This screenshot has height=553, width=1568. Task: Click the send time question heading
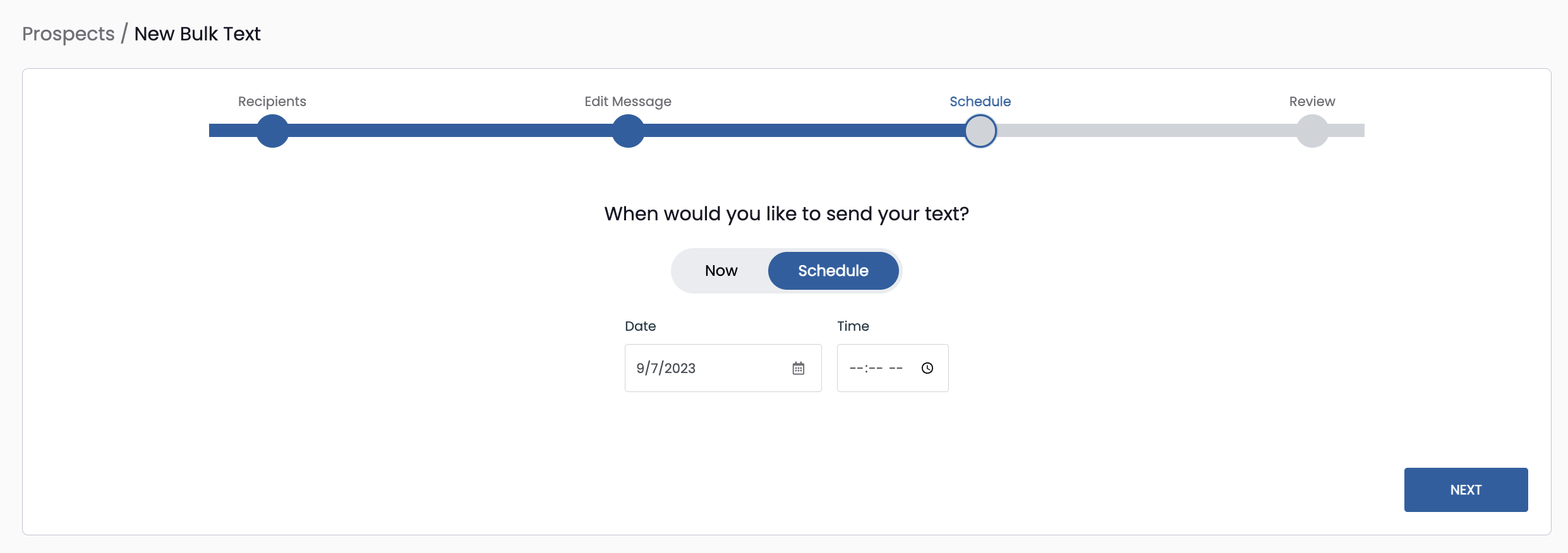click(786, 214)
